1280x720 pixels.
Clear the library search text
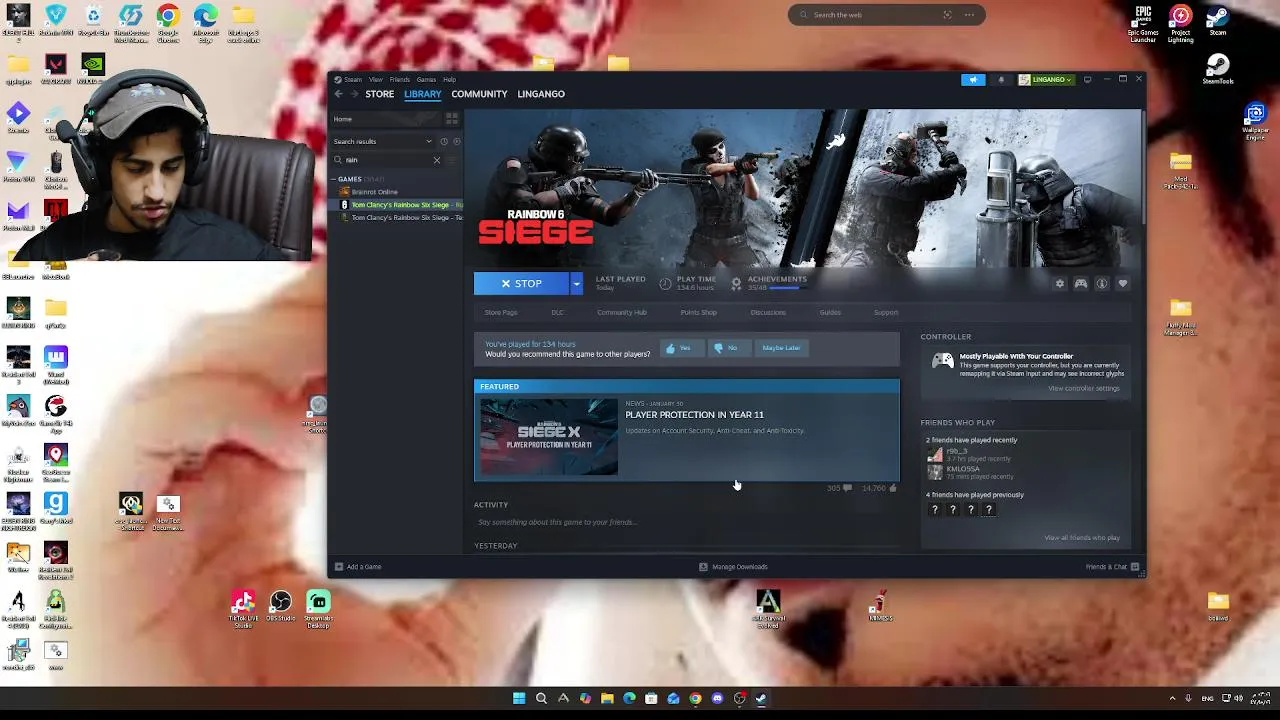tap(436, 160)
